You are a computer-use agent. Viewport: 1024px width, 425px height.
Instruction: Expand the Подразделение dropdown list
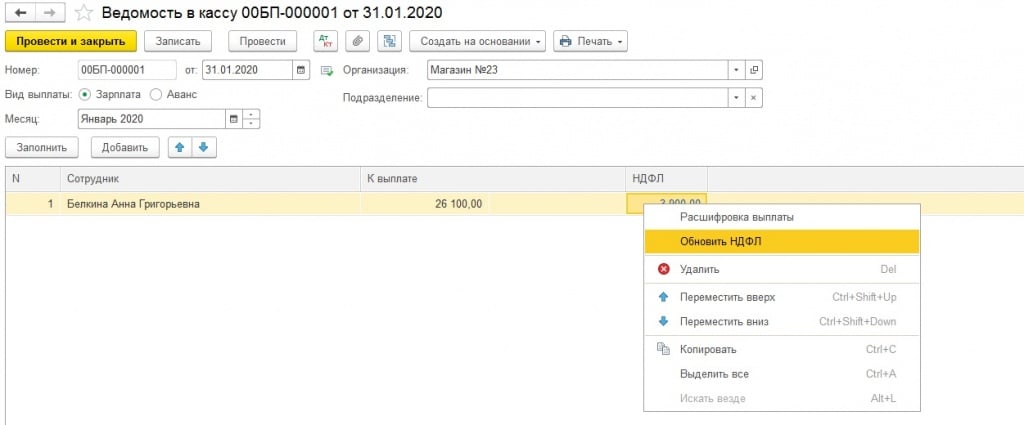click(x=737, y=98)
